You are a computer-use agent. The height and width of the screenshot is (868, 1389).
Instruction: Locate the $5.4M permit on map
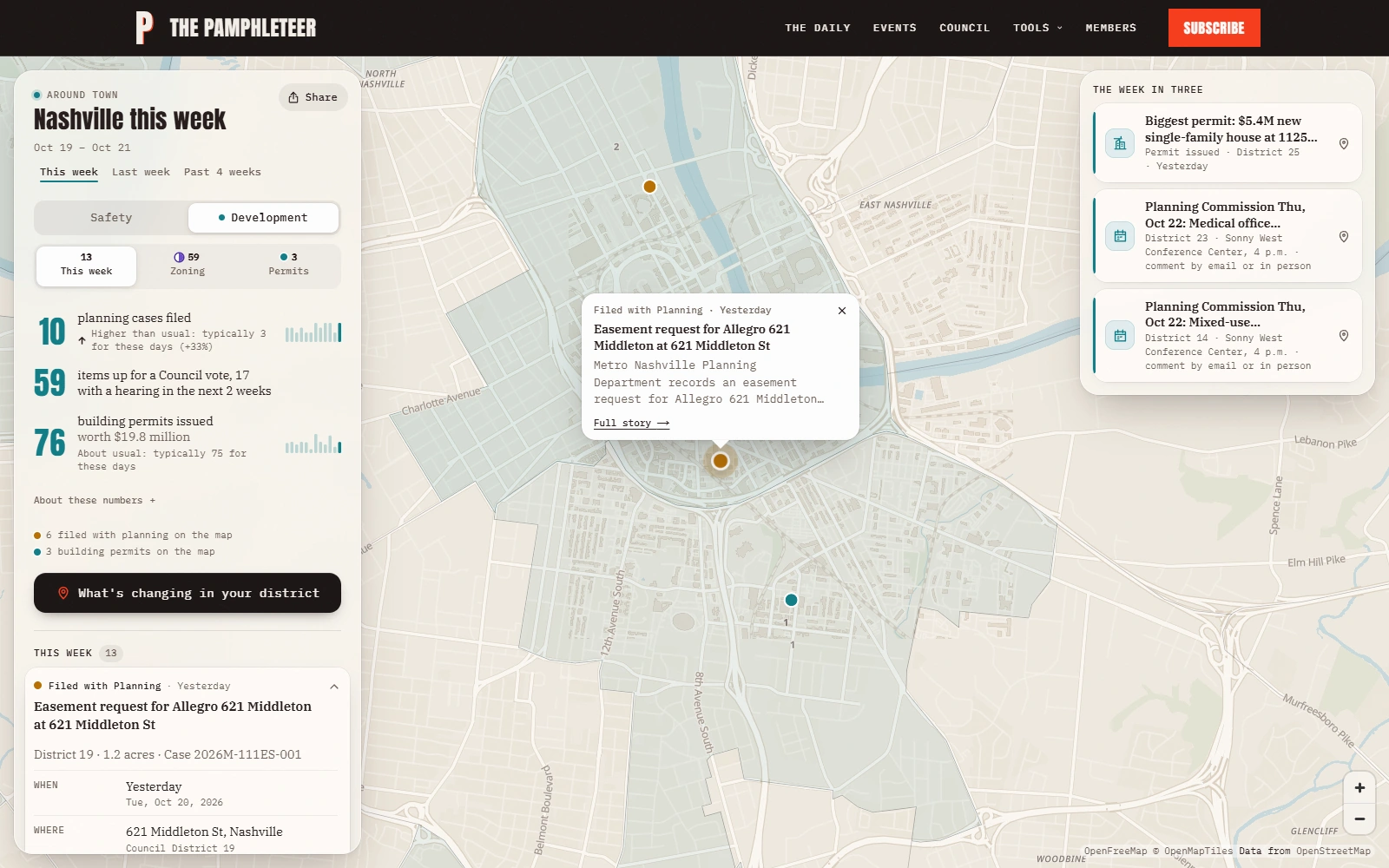point(1343,143)
